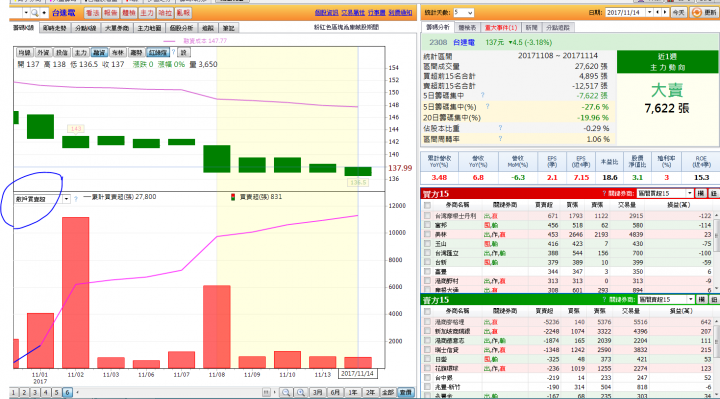Open the 新聞 tab
Image resolution: width=720 pixels, height=399 pixels.
tap(531, 28)
